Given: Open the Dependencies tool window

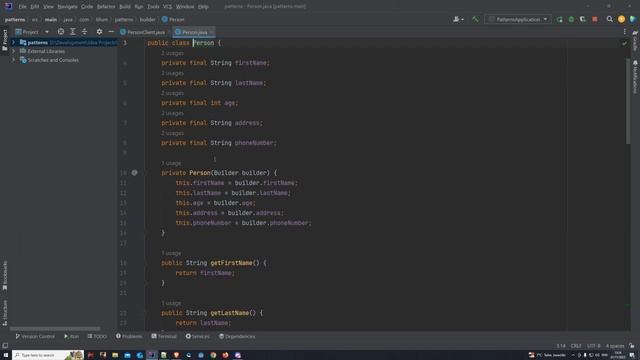Looking at the screenshot, I should [x=237, y=336].
